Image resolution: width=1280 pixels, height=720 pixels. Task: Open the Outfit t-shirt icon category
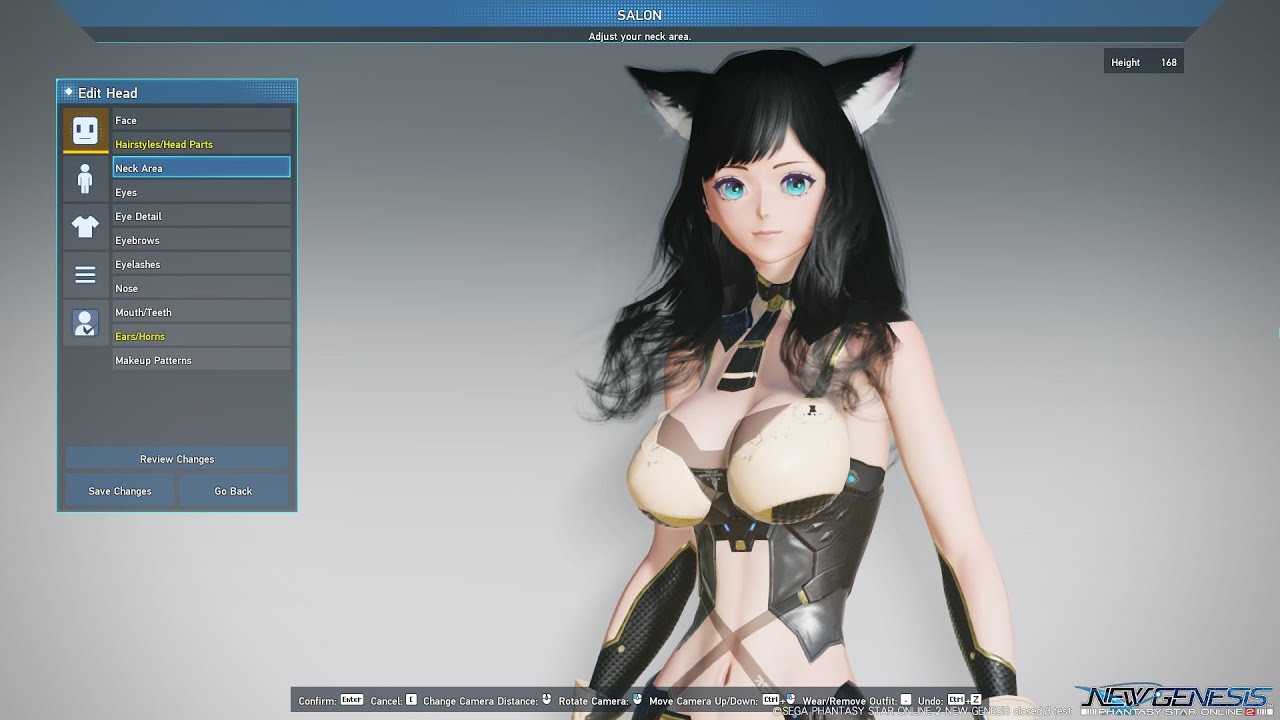(85, 227)
